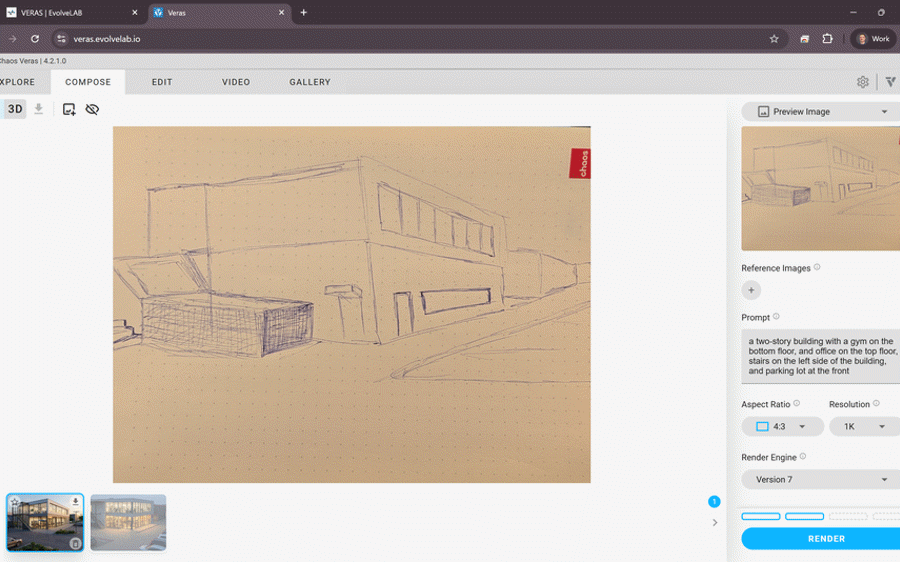
Task: Expand the side panel chevron arrow
Action: click(x=715, y=522)
